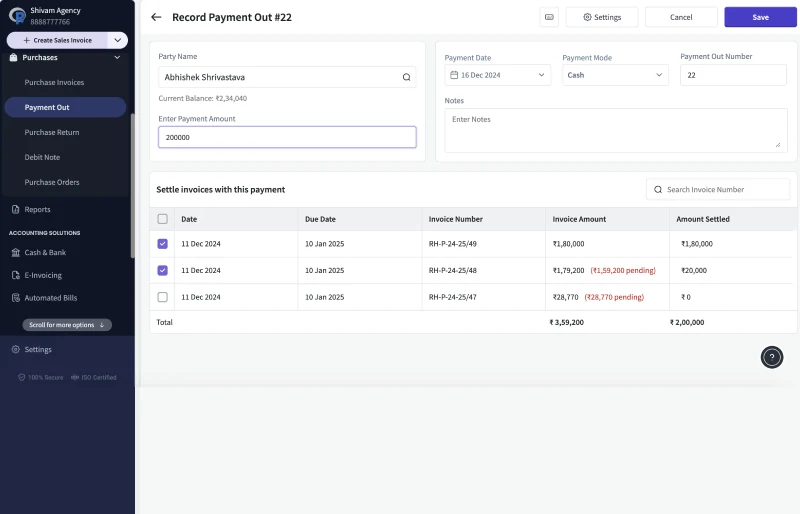Open the Payment Date dropdown
The height and width of the screenshot is (514, 800).
[497, 75]
